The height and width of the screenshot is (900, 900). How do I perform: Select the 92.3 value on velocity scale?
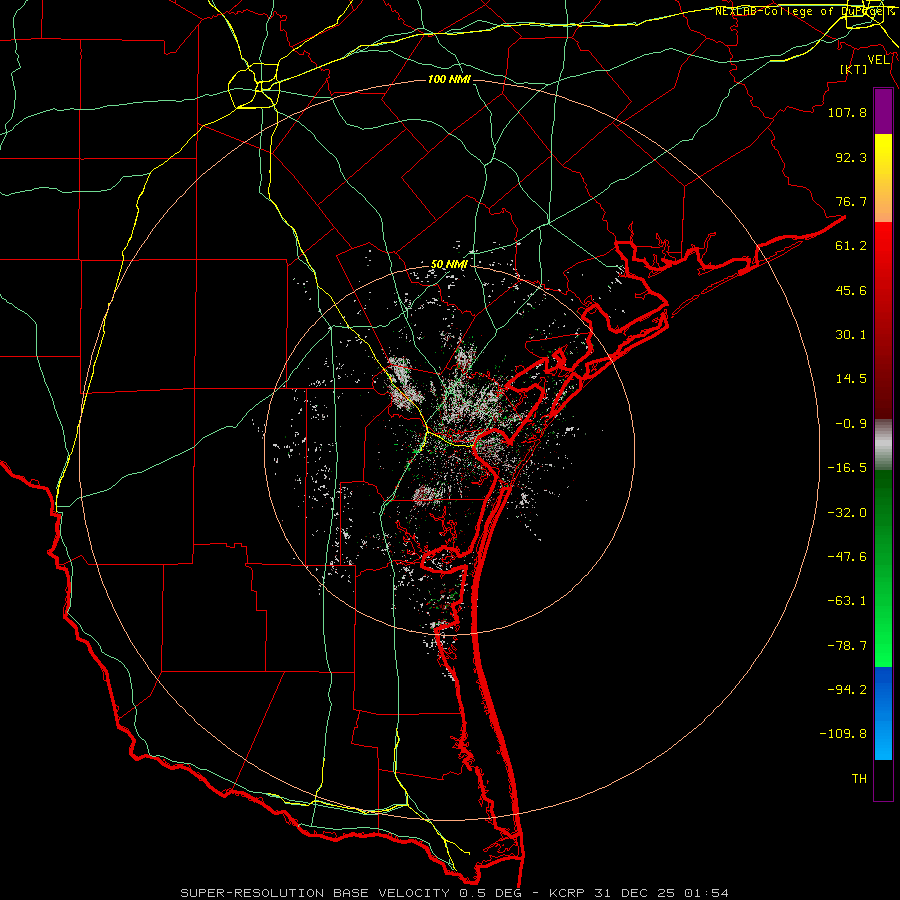pos(851,157)
